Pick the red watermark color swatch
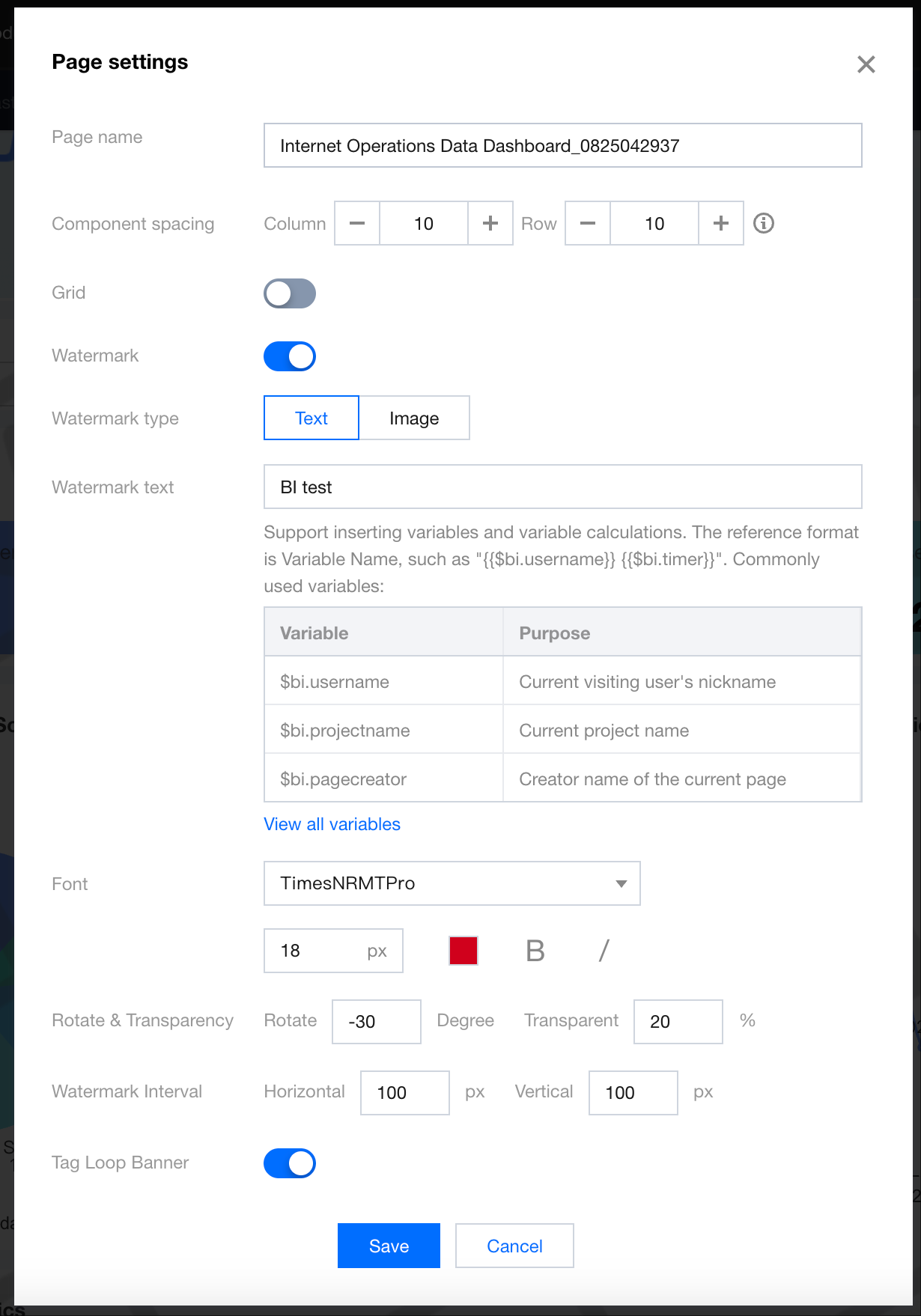921x1316 pixels. (463, 951)
